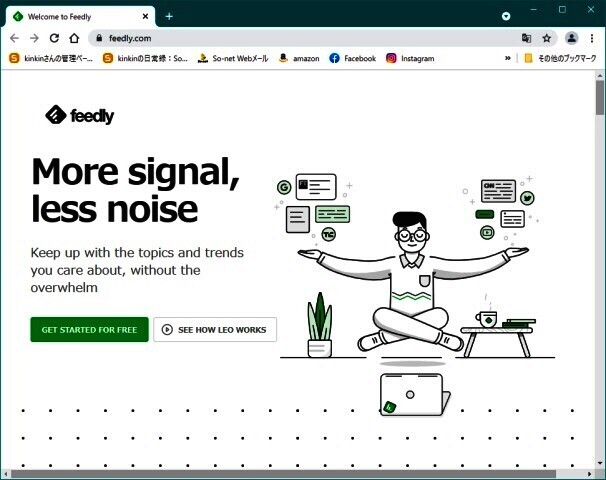The image size is (606, 480).
Task: Open the translate page icon in address bar
Action: tap(526, 38)
